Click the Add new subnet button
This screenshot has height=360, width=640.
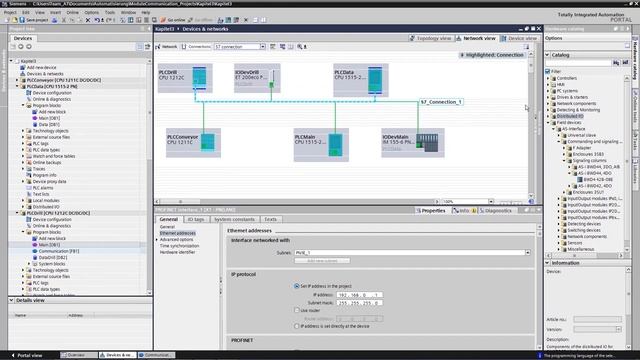[x=322, y=260]
